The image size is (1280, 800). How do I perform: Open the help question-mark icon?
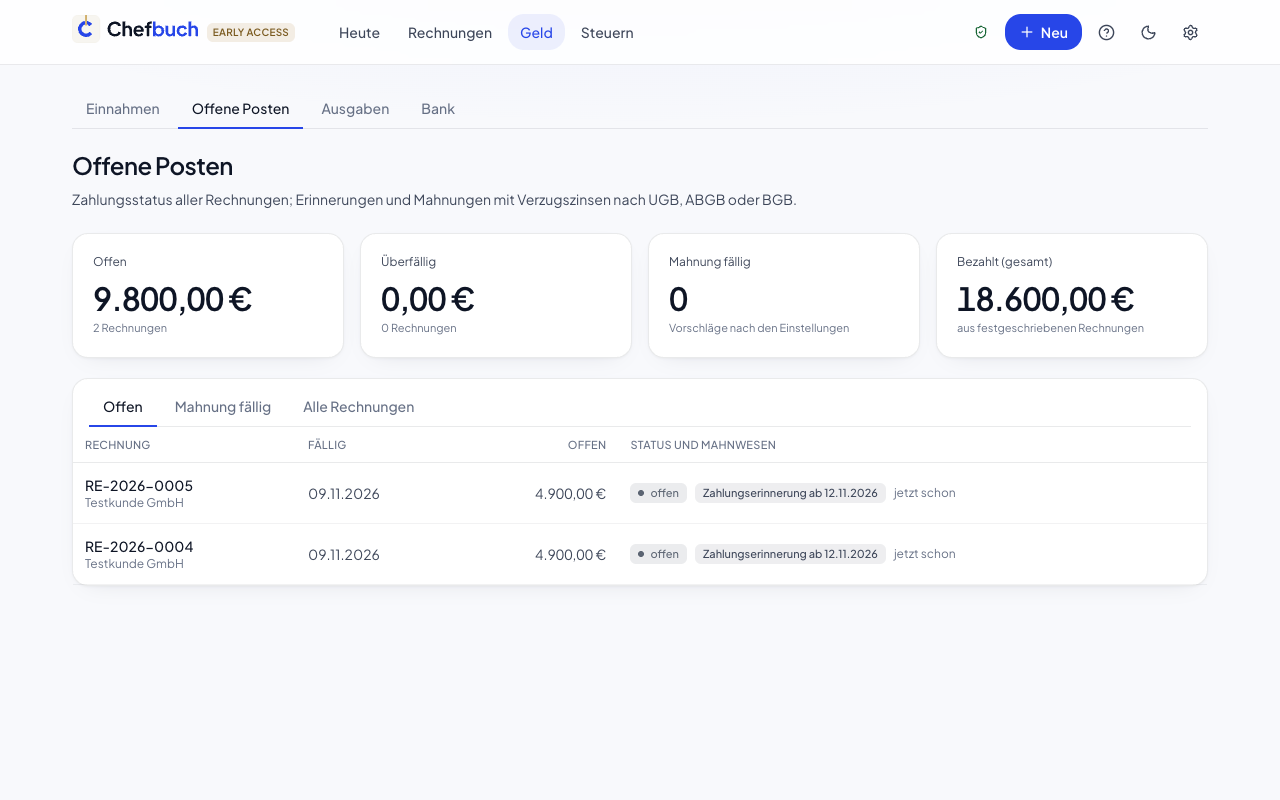(x=1106, y=32)
